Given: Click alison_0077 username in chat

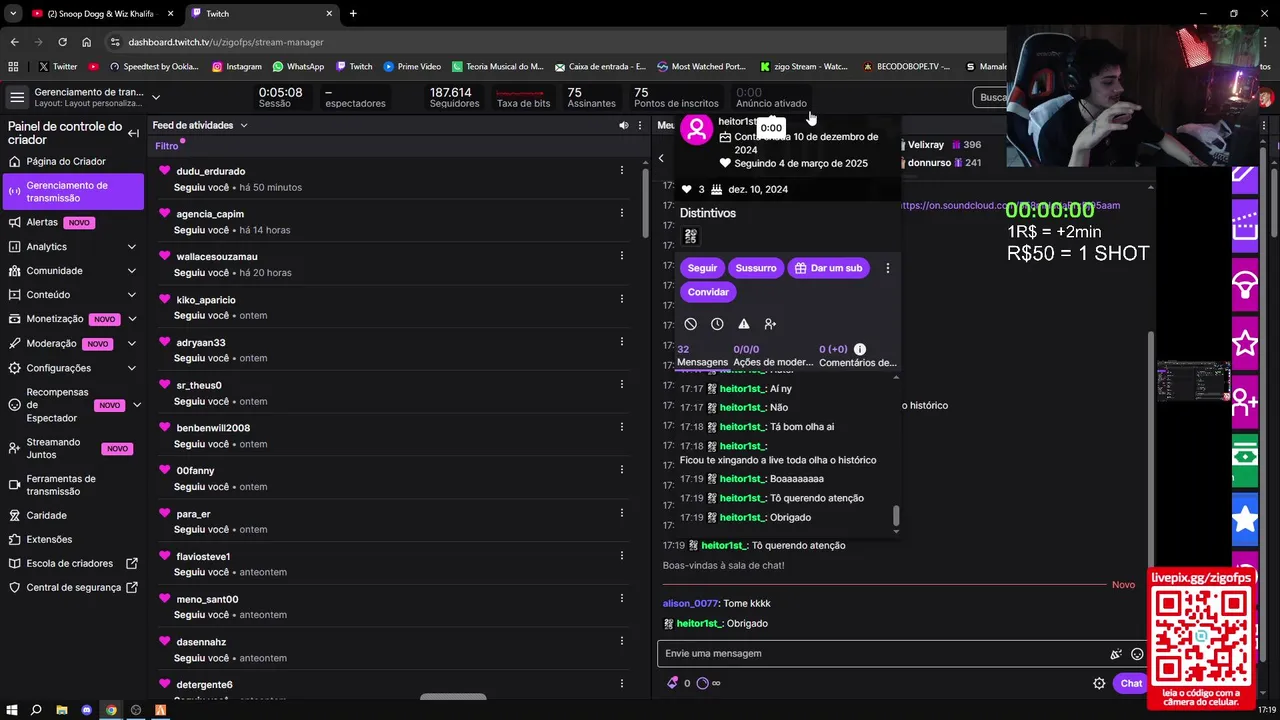Looking at the screenshot, I should [x=690, y=603].
